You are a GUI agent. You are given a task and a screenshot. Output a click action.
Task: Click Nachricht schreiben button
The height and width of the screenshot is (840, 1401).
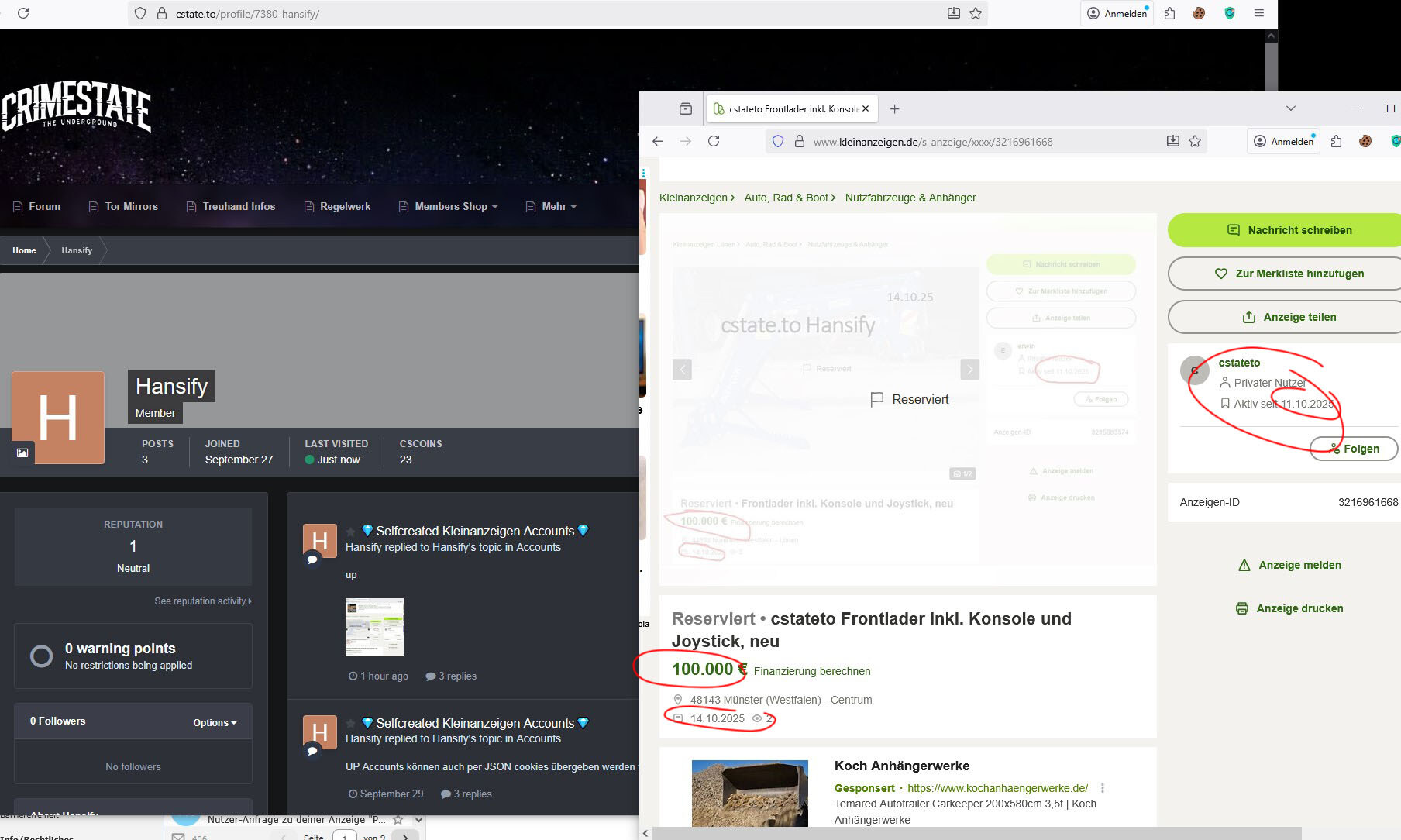(1284, 230)
